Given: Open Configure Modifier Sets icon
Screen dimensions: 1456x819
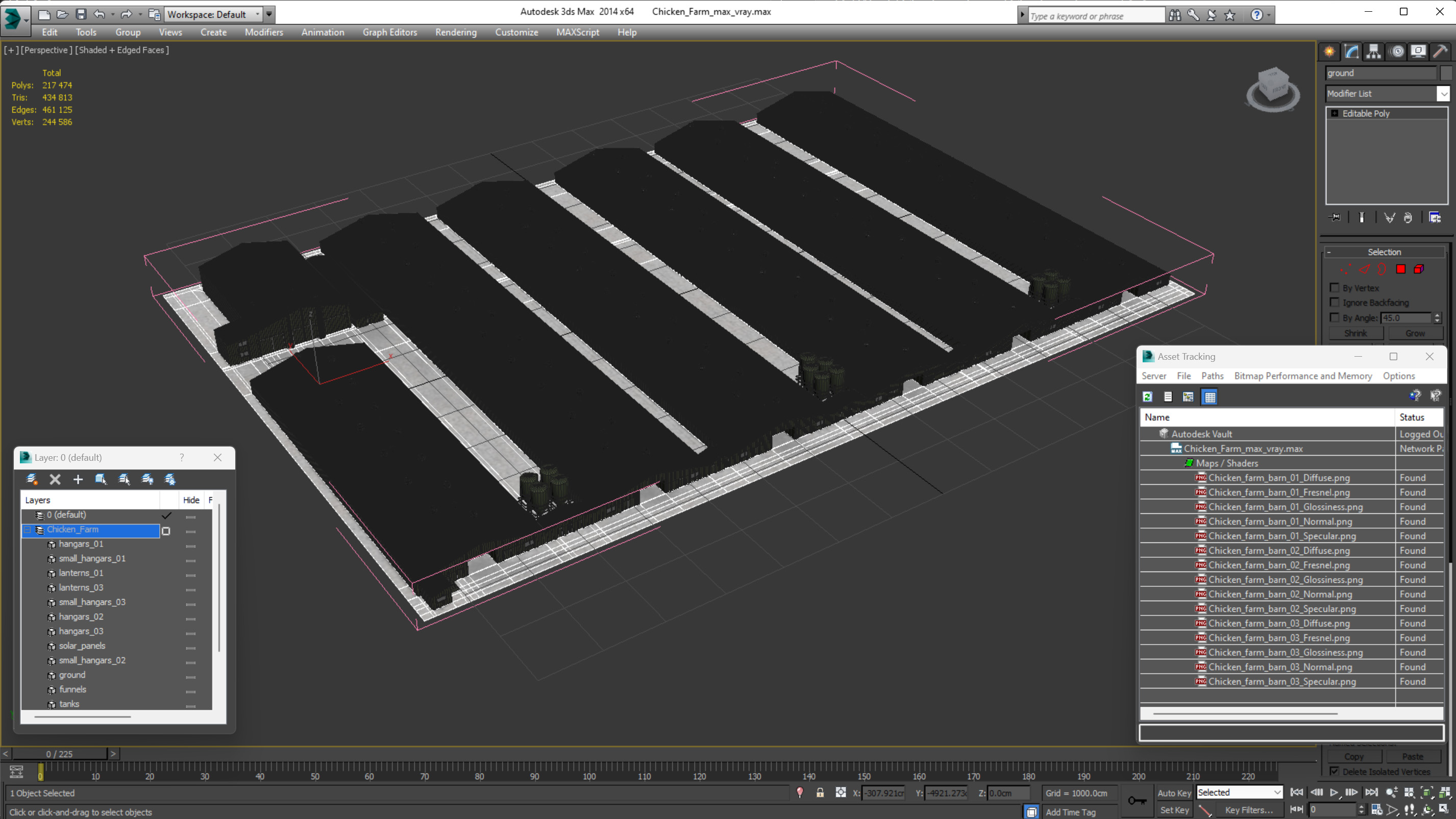Looking at the screenshot, I should click(1436, 217).
